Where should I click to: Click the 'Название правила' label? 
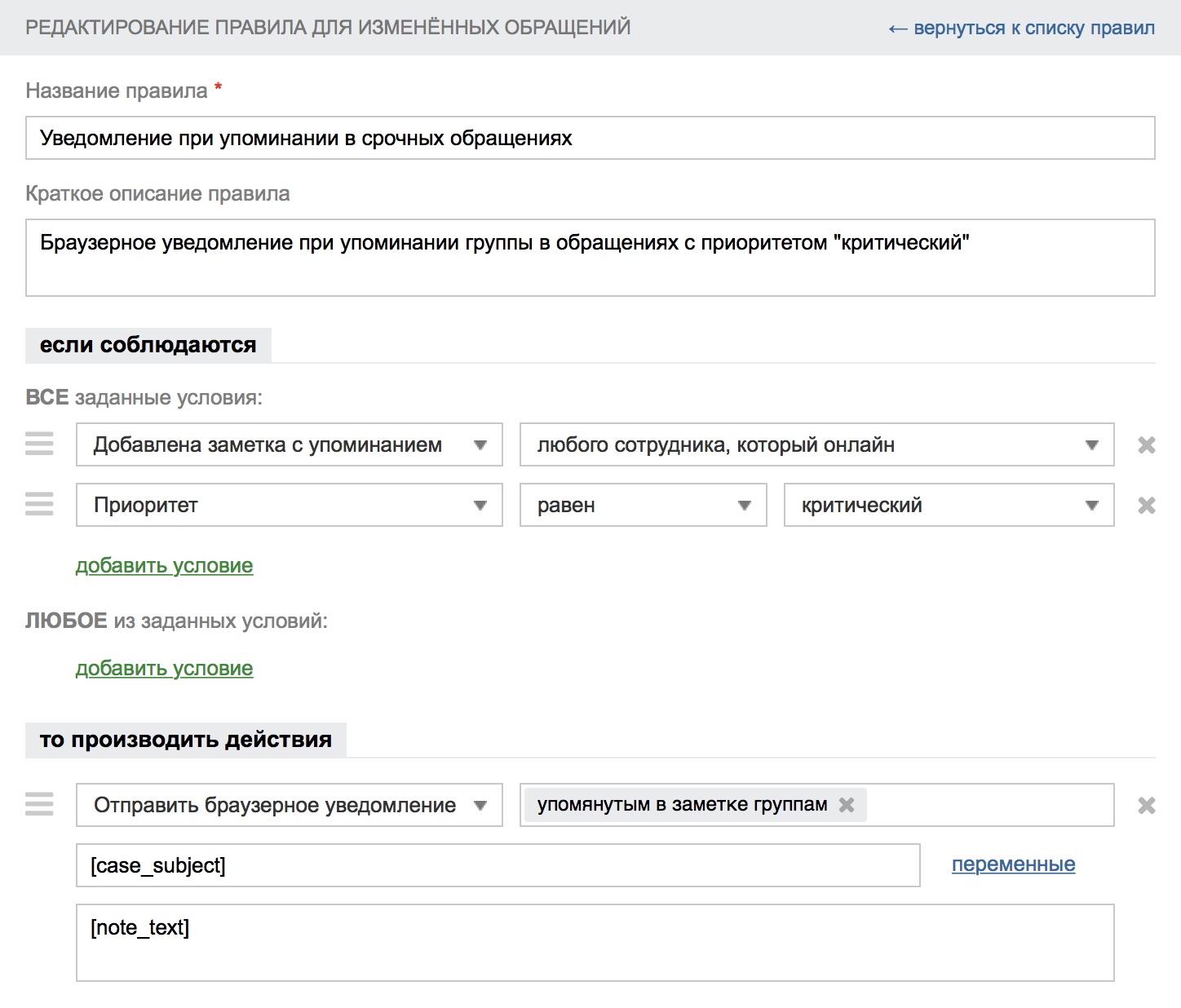[117, 91]
